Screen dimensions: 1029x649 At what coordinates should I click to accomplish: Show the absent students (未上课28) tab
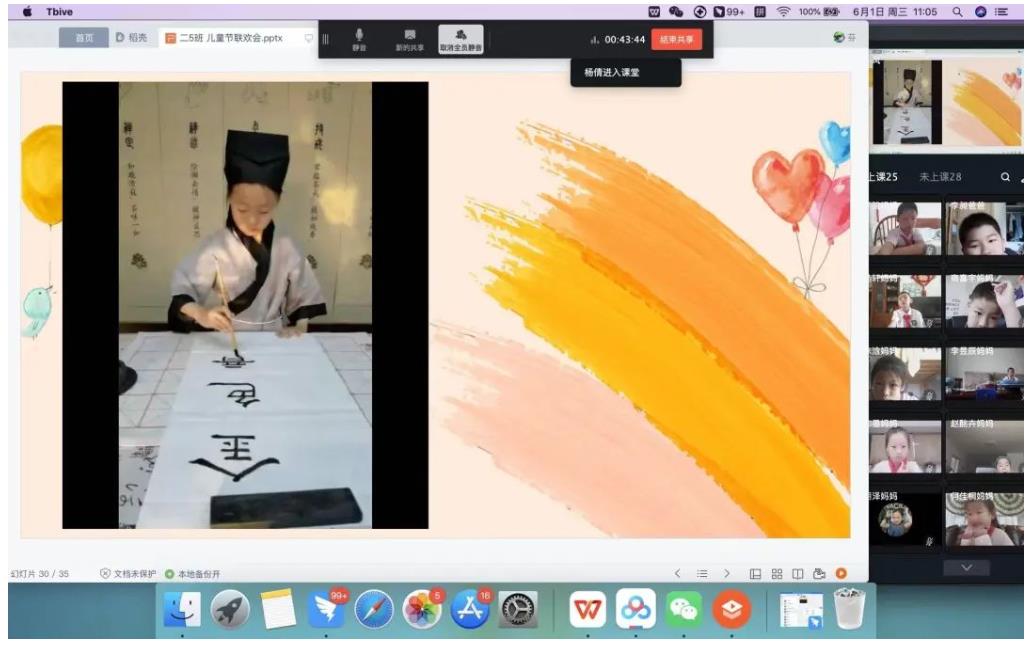click(x=940, y=177)
